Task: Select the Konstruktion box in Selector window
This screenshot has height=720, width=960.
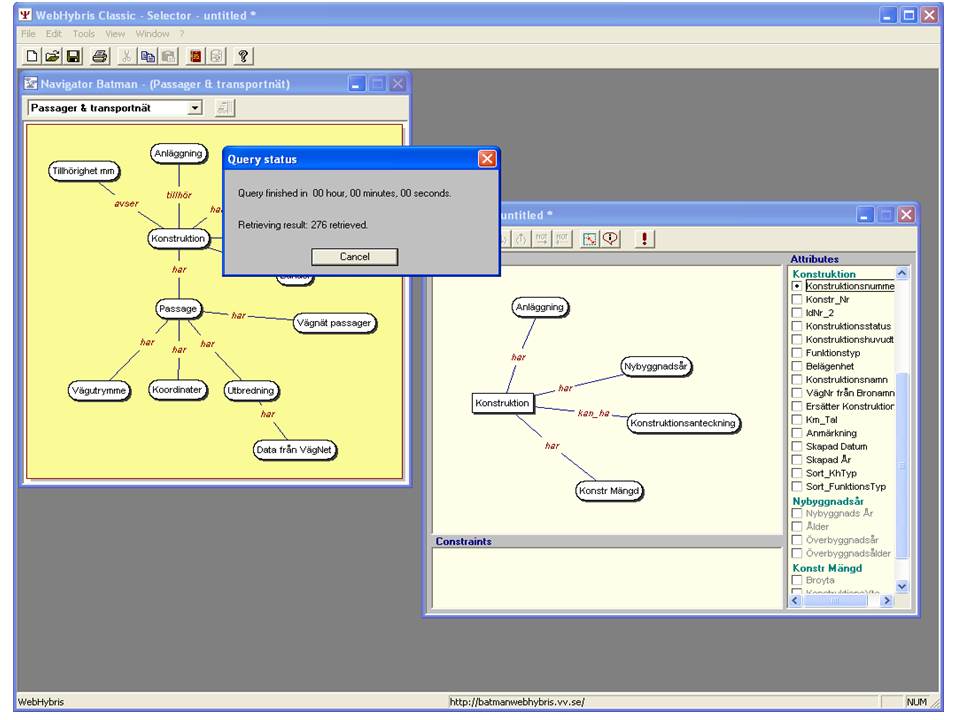Action: click(502, 403)
